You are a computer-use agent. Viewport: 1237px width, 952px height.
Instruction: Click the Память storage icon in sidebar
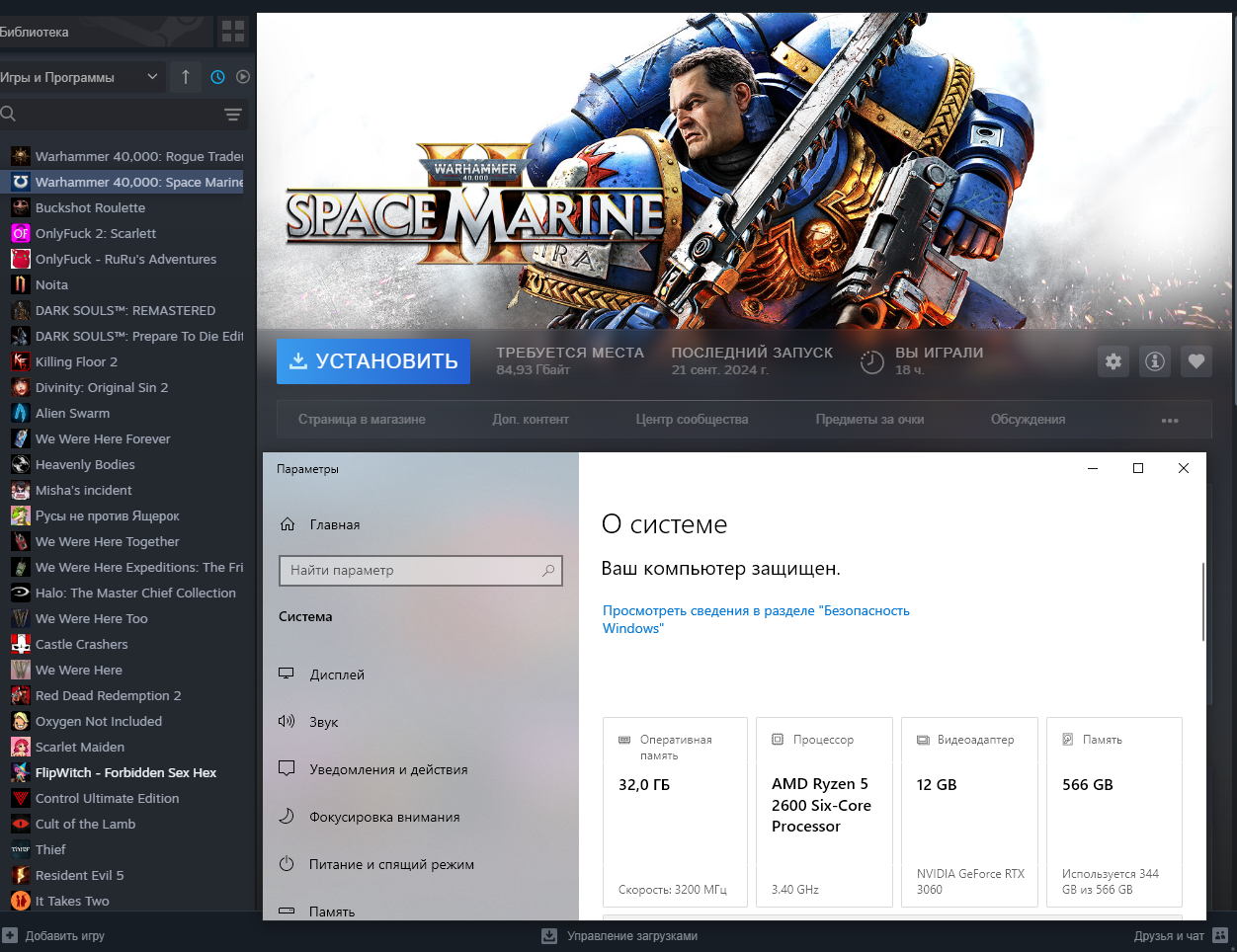(x=287, y=912)
